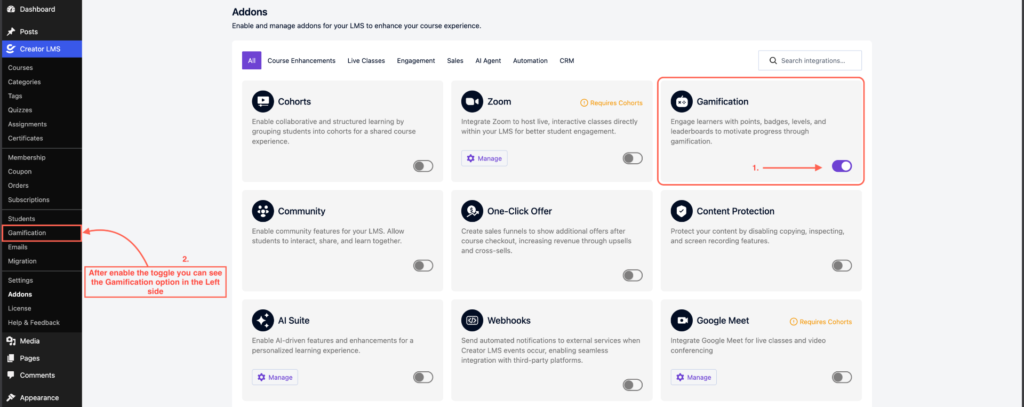
Task: Click the Appearance brush icon
Action: (x=11, y=397)
